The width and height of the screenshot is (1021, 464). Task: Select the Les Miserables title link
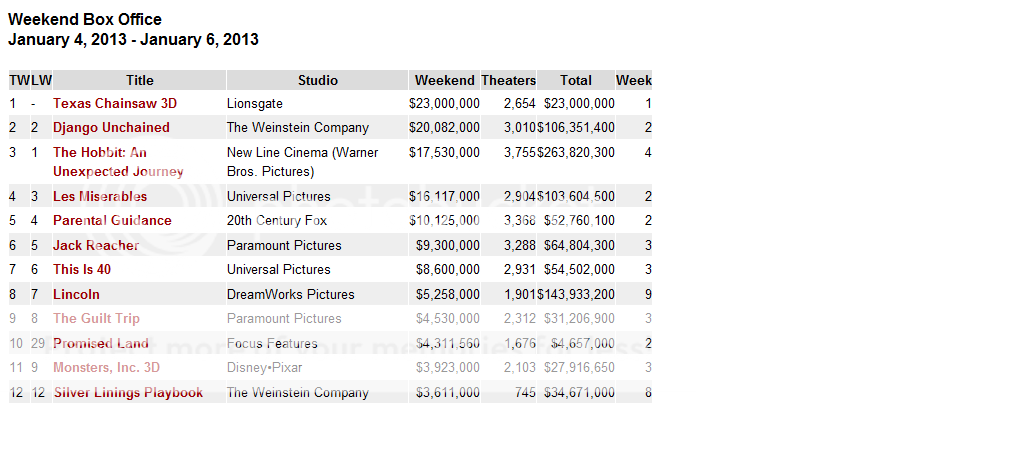pyautogui.click(x=100, y=197)
